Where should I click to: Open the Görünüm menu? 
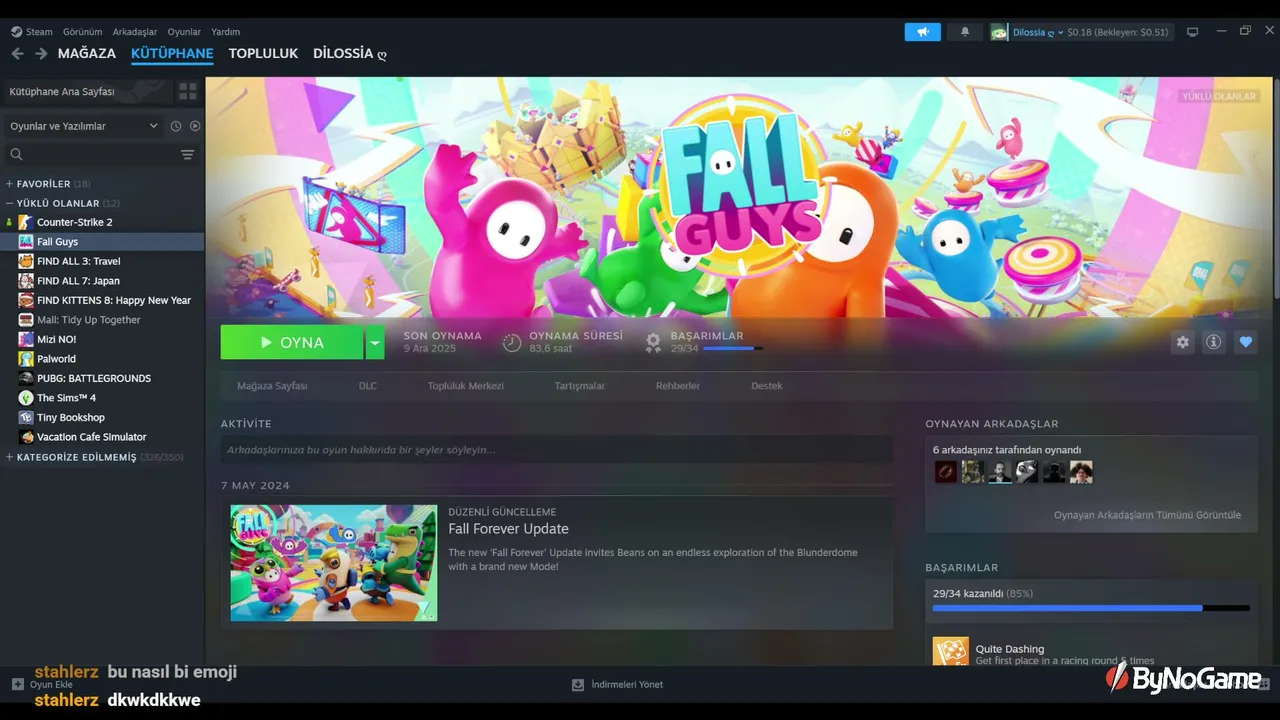[x=82, y=32]
